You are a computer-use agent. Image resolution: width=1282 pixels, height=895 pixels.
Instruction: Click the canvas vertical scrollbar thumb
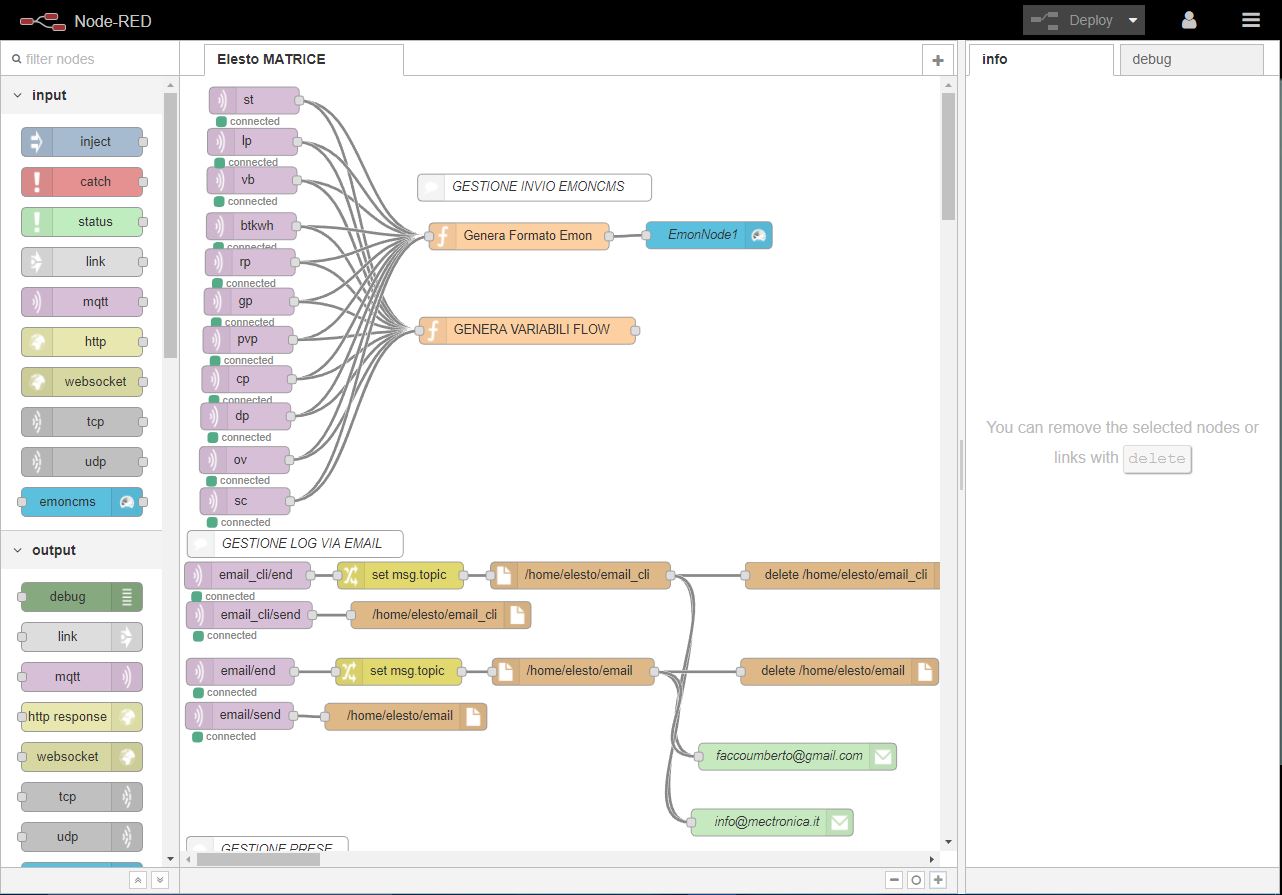point(949,157)
